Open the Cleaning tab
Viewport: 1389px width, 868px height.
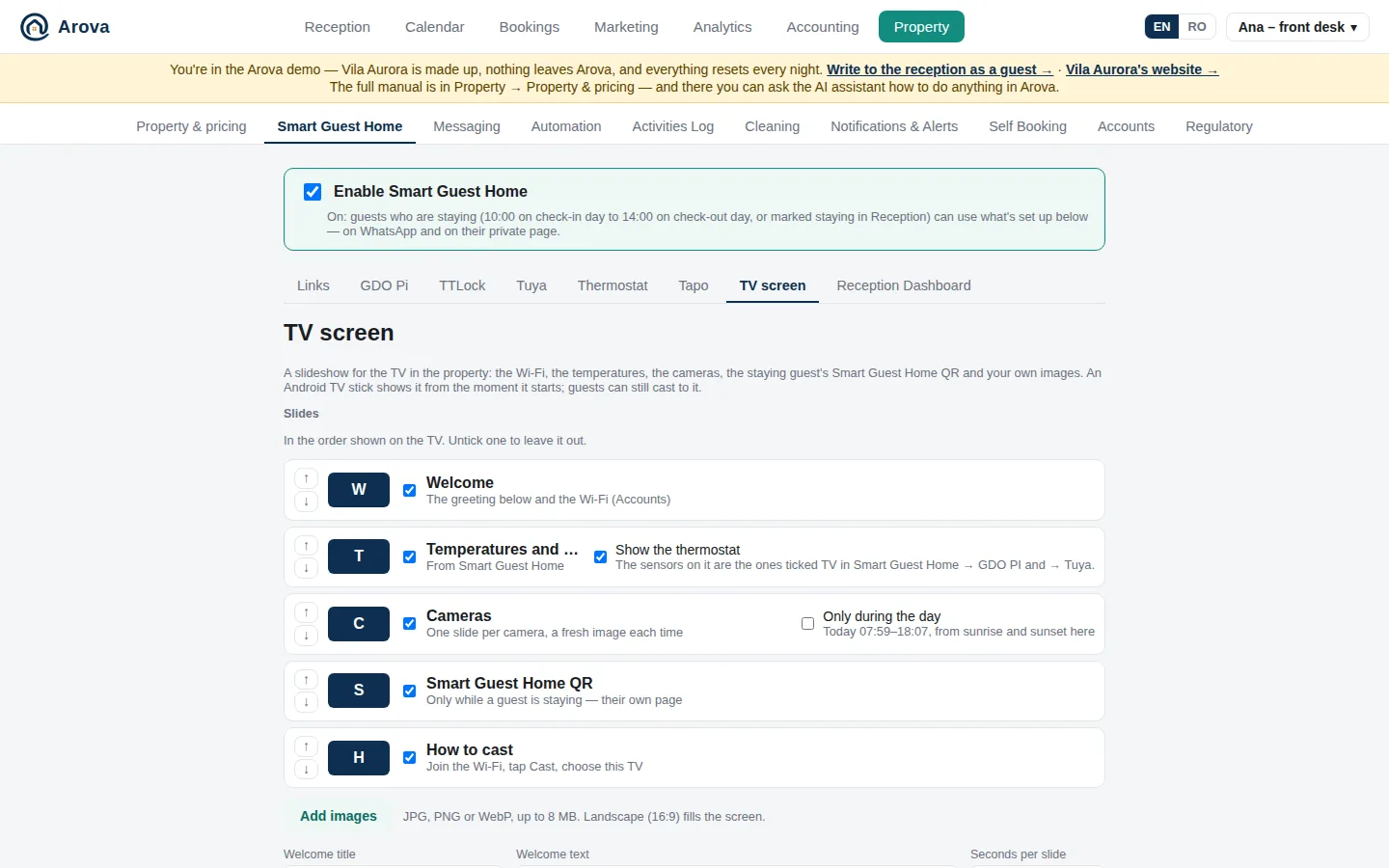click(773, 126)
